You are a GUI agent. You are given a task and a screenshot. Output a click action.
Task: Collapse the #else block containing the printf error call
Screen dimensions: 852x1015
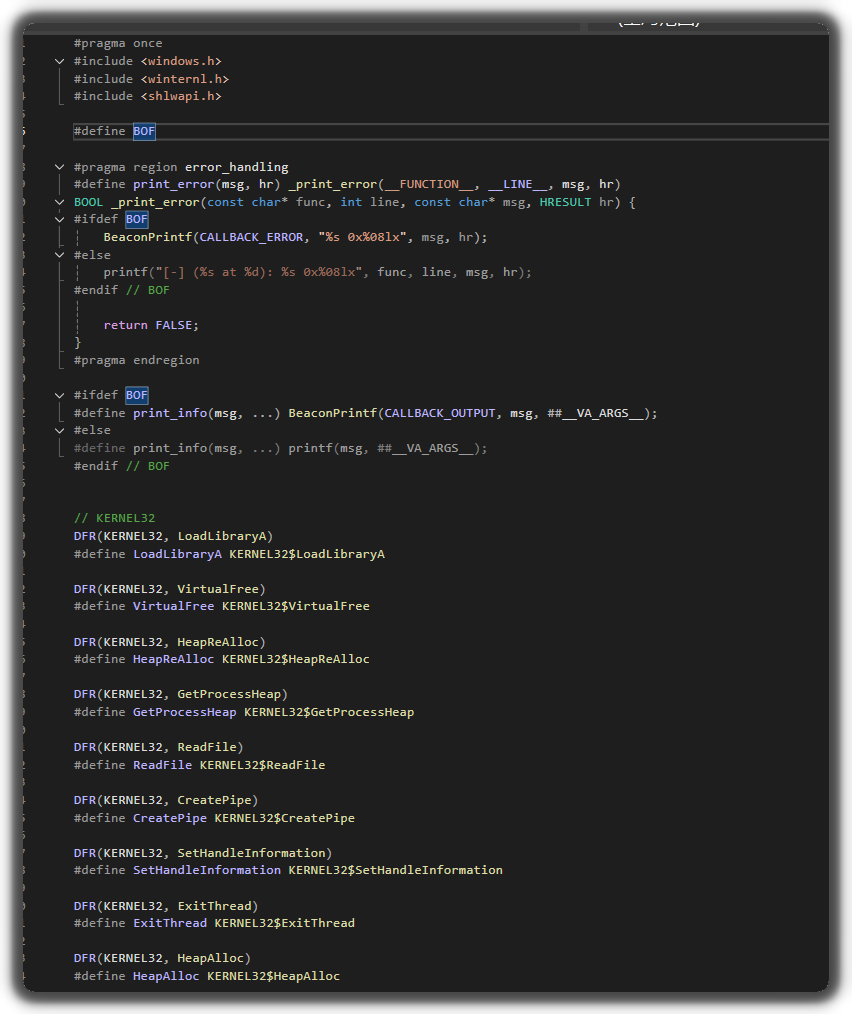coord(60,255)
